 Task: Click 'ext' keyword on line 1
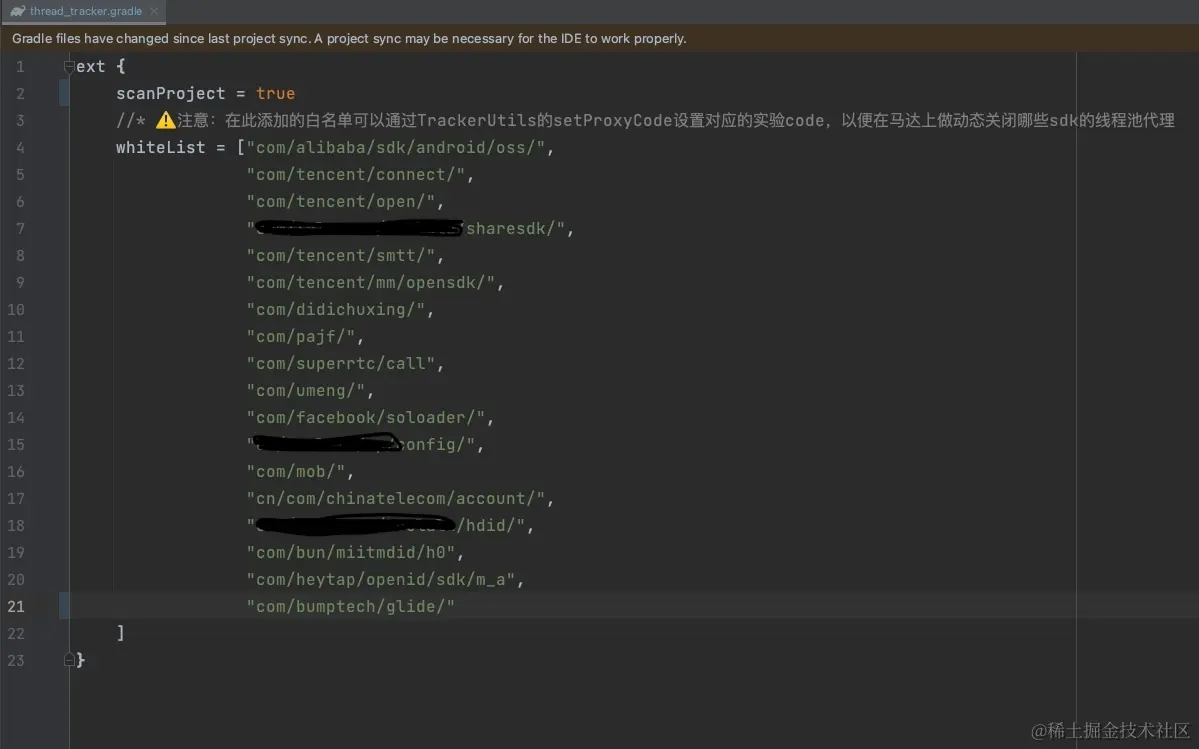(91, 66)
